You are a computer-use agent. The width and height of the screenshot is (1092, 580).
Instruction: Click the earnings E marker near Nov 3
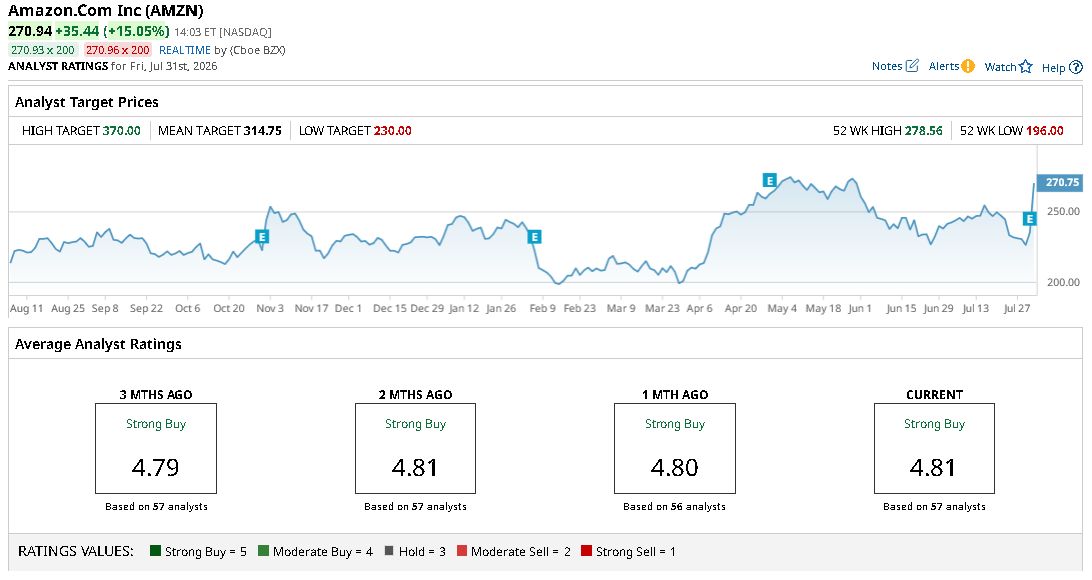click(262, 237)
